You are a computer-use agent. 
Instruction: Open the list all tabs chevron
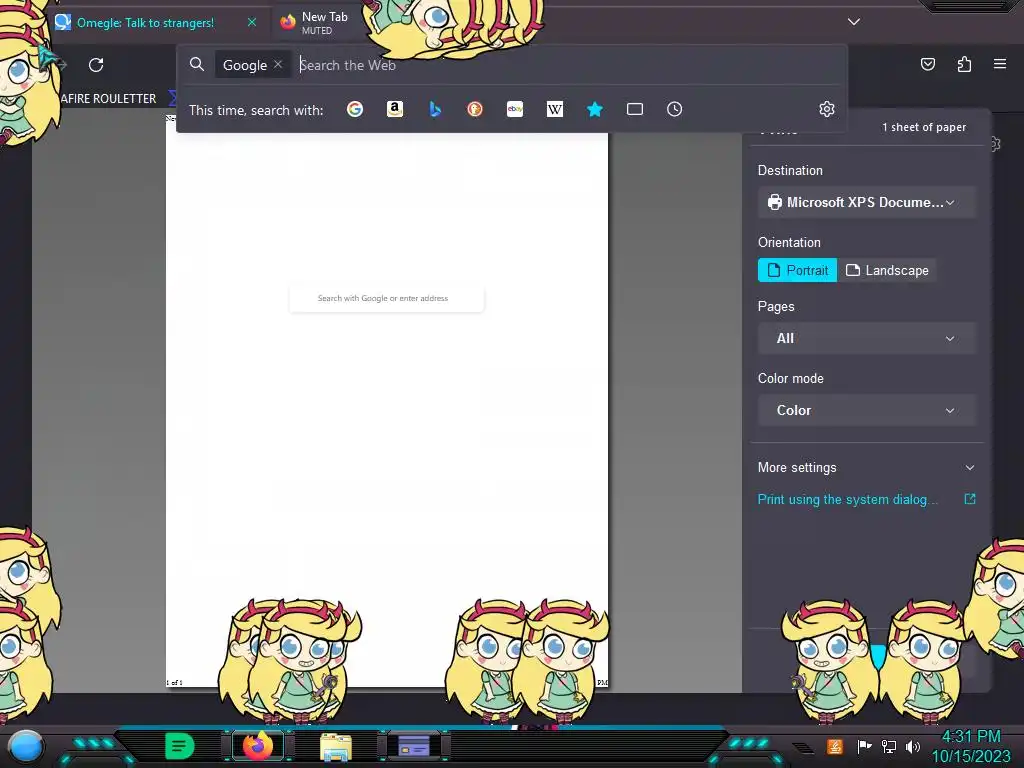(x=854, y=22)
